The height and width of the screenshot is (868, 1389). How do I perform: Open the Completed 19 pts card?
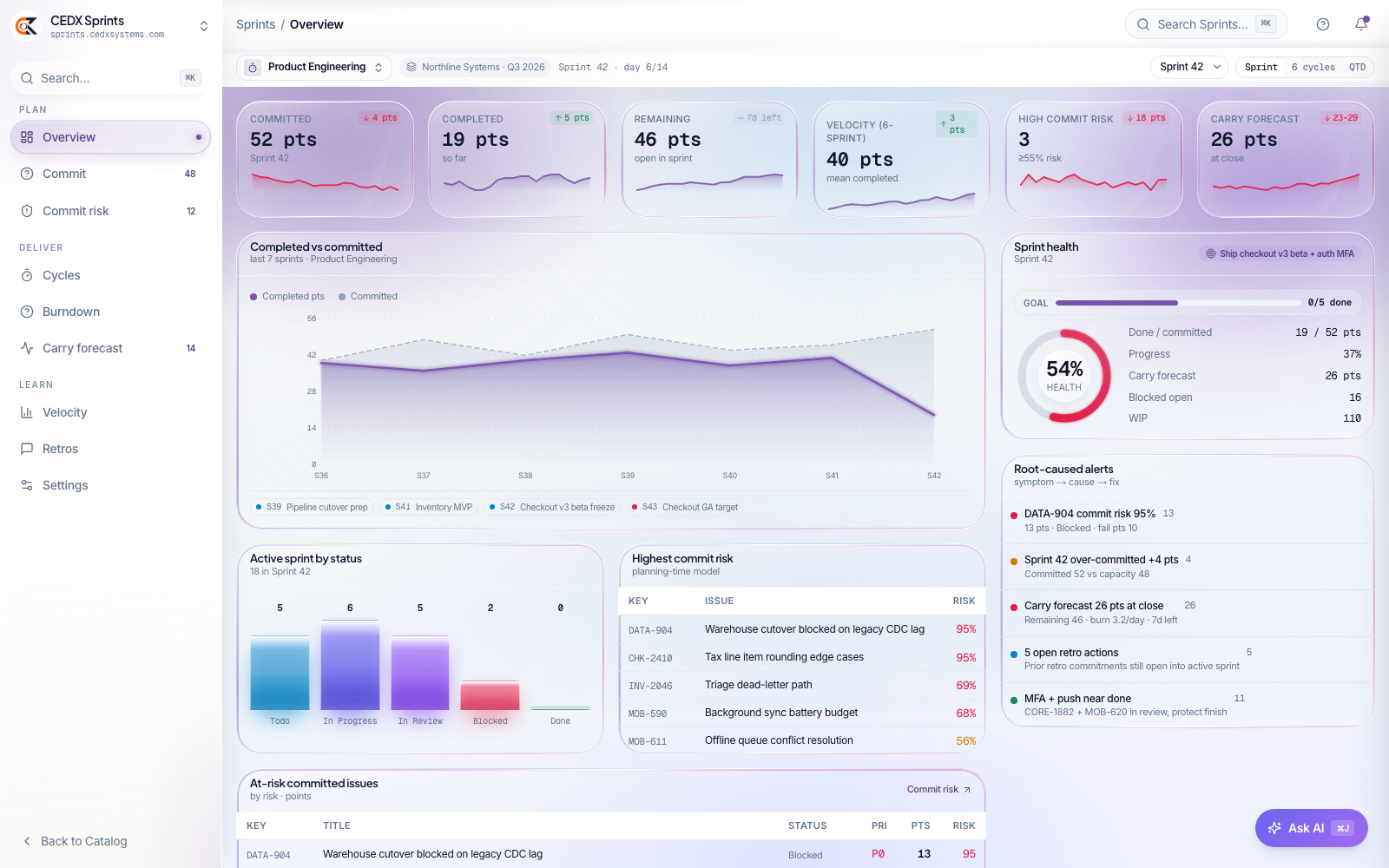click(517, 160)
